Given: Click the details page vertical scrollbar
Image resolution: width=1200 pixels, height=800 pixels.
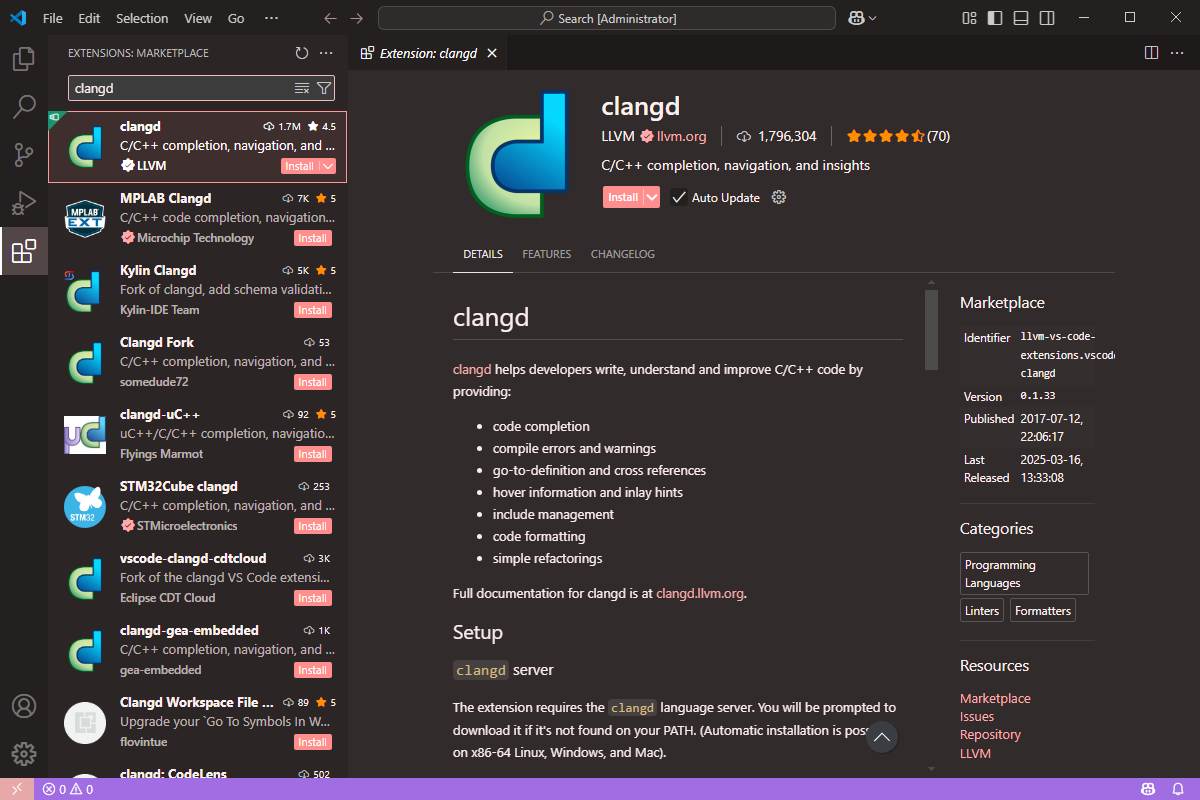Looking at the screenshot, I should point(931,330).
